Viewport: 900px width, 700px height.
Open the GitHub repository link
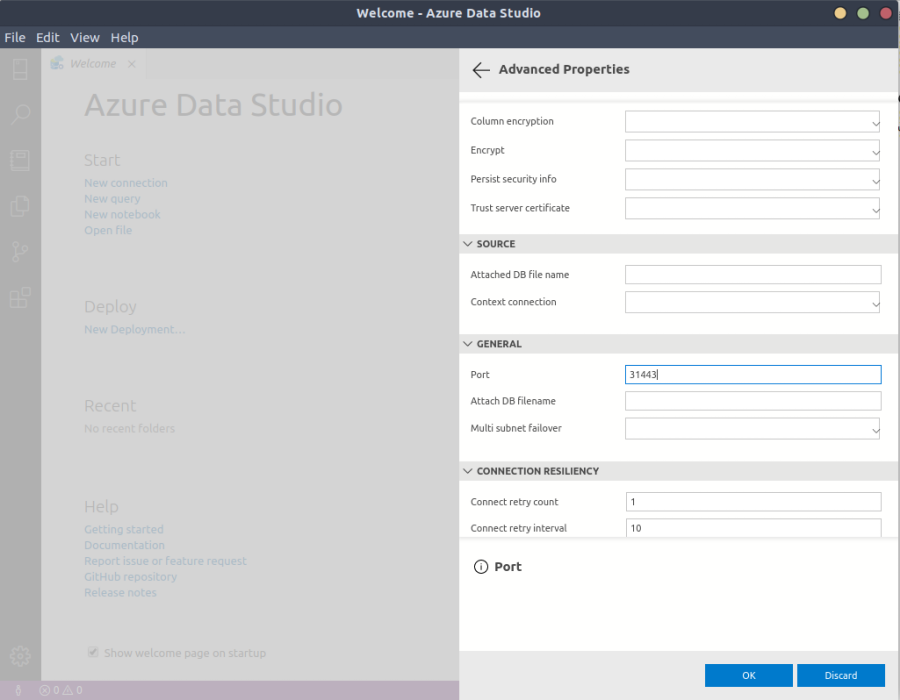[130, 577]
